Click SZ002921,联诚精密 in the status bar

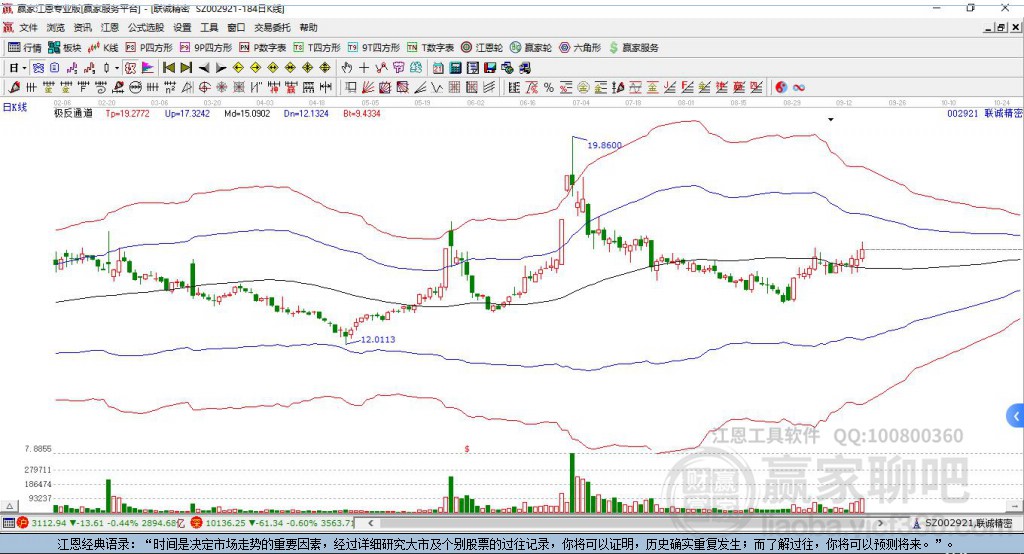(x=968, y=523)
